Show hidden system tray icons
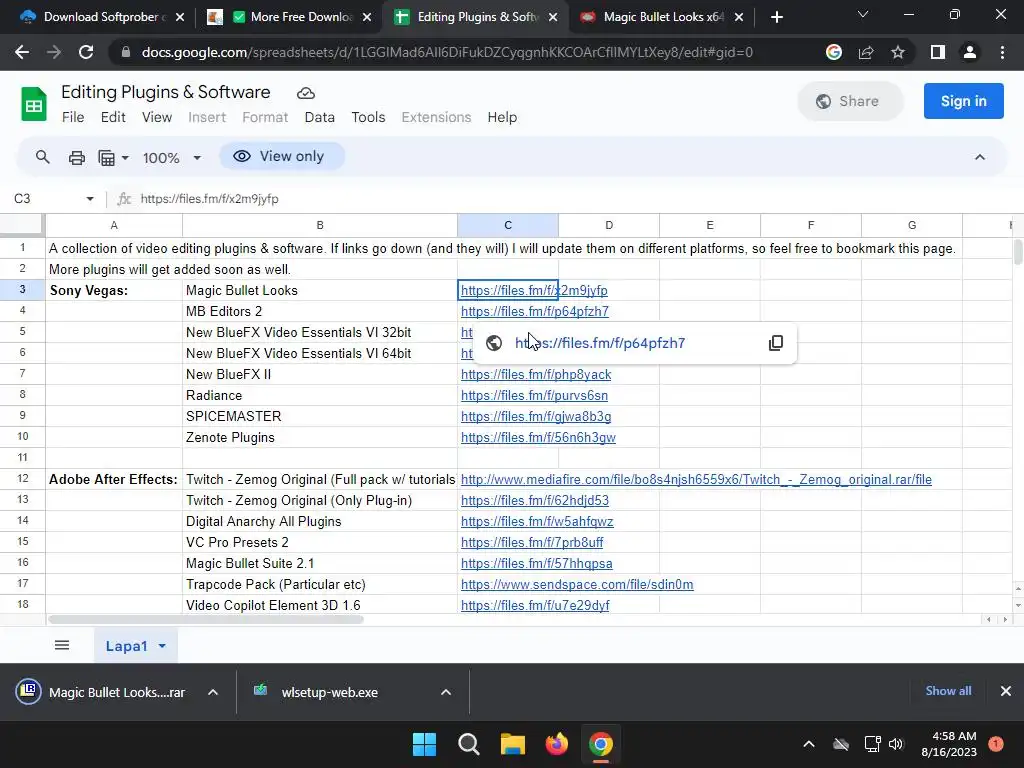 [x=808, y=744]
